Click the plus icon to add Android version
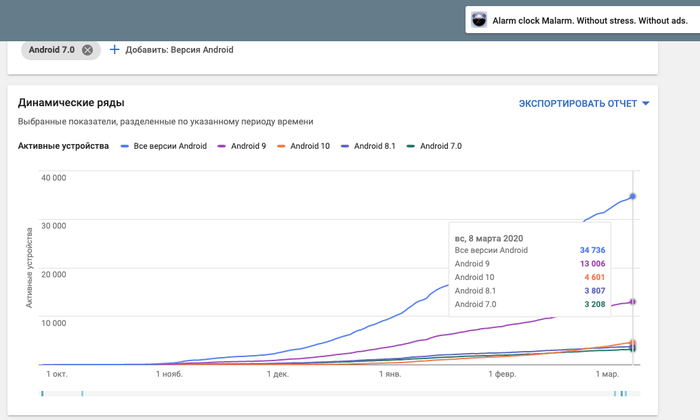Image resolution: width=700 pixels, height=420 pixels. (x=114, y=50)
